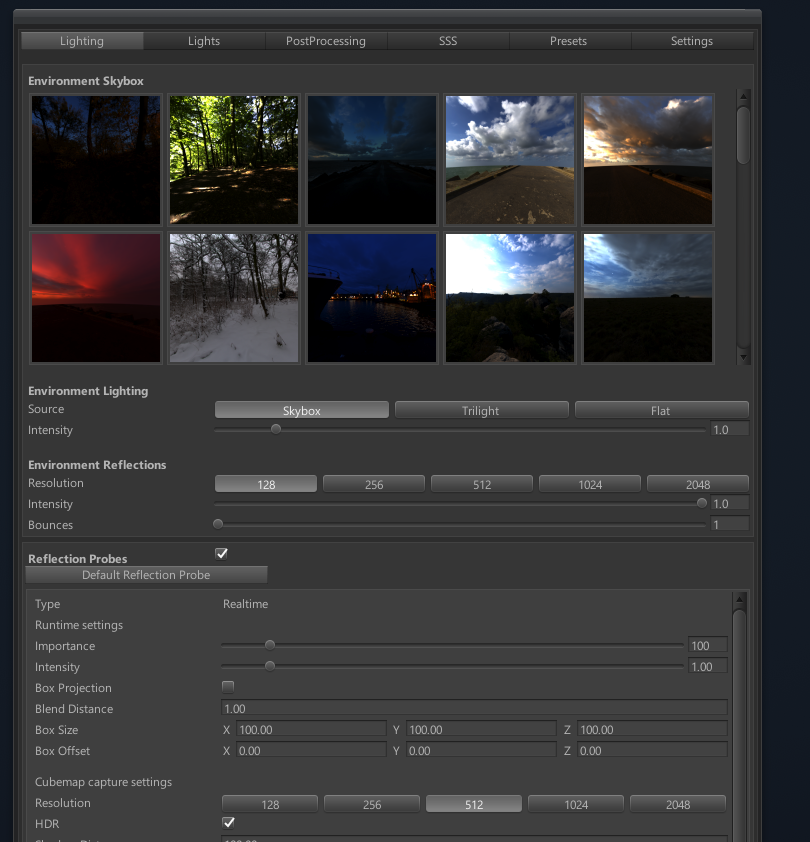Set lighting source to Skybox

click(302, 410)
